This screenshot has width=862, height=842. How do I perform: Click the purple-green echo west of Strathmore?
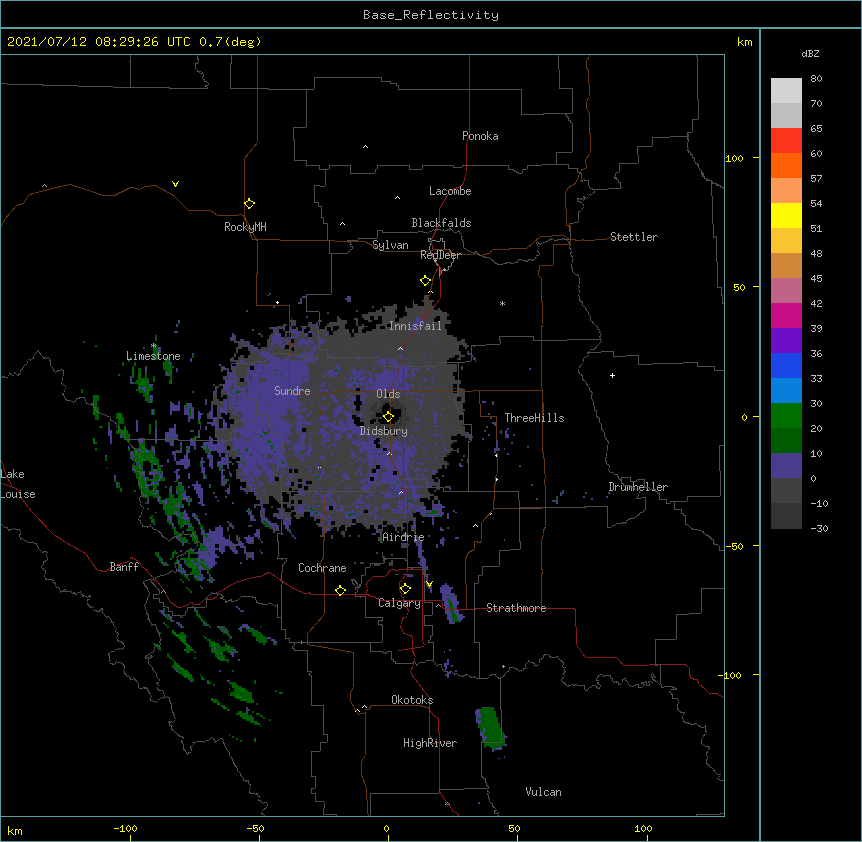point(450,603)
